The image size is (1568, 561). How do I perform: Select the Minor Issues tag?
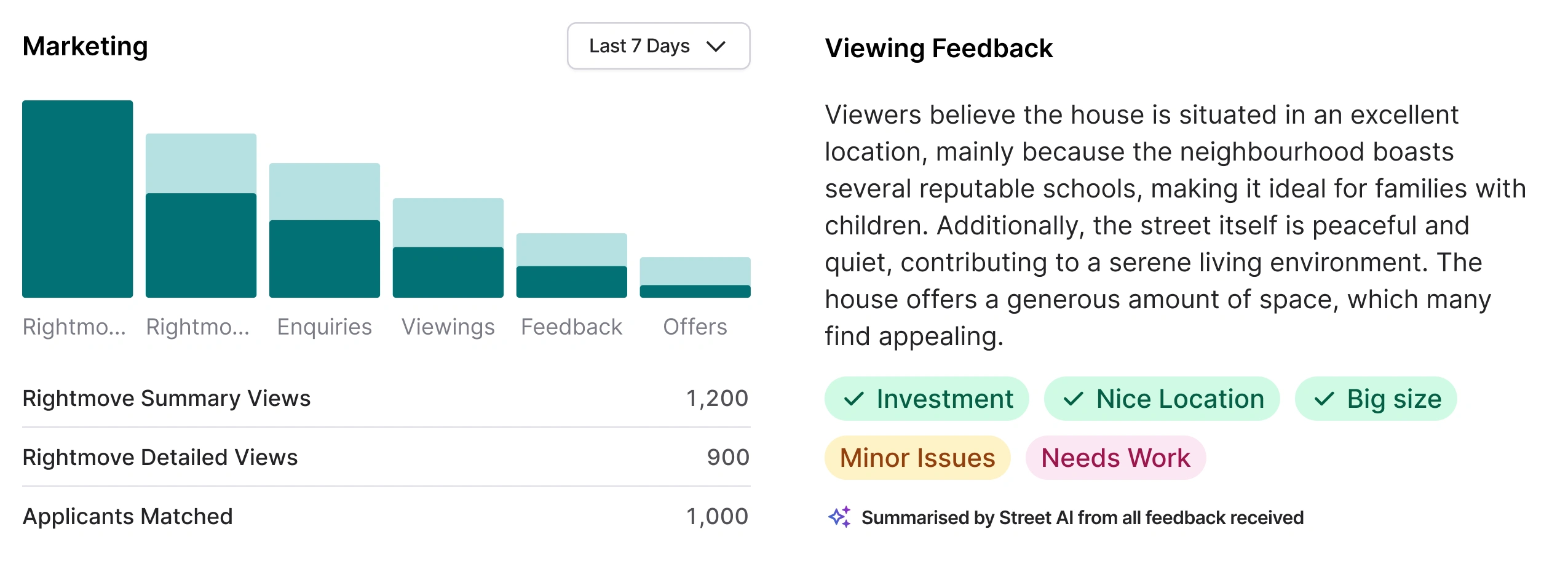[917, 458]
